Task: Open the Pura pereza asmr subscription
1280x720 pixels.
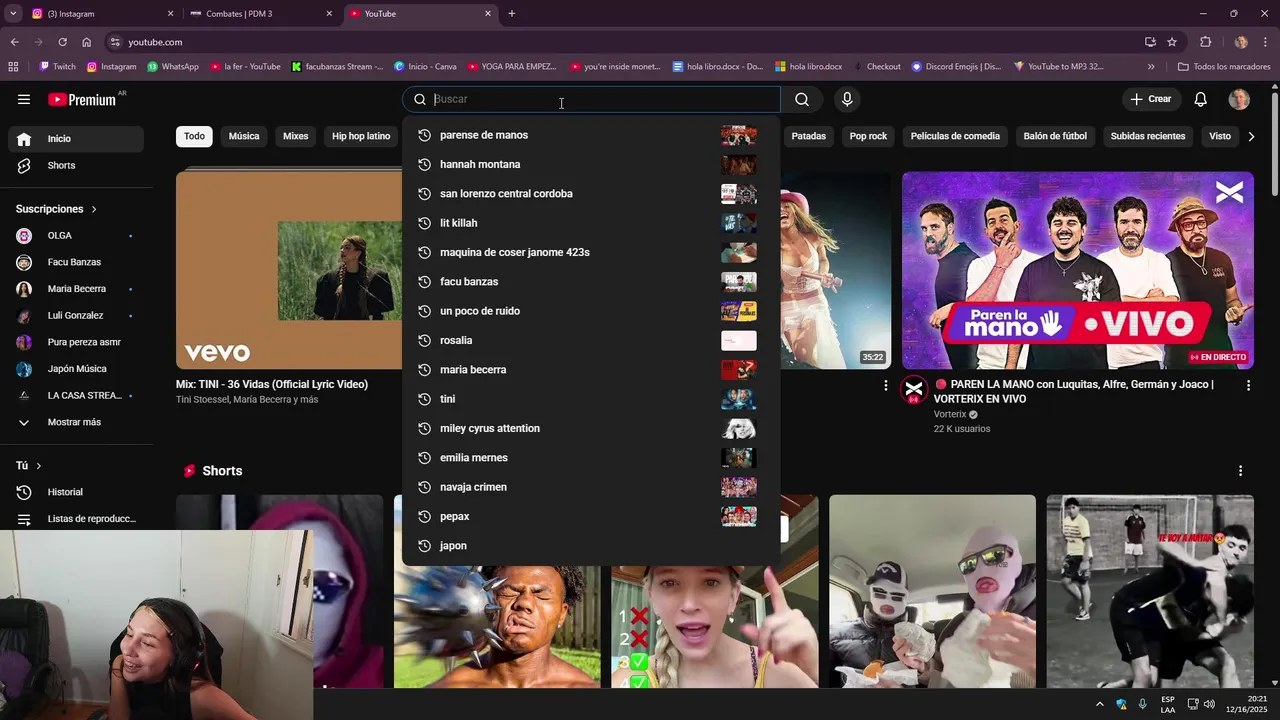Action: 76,342
